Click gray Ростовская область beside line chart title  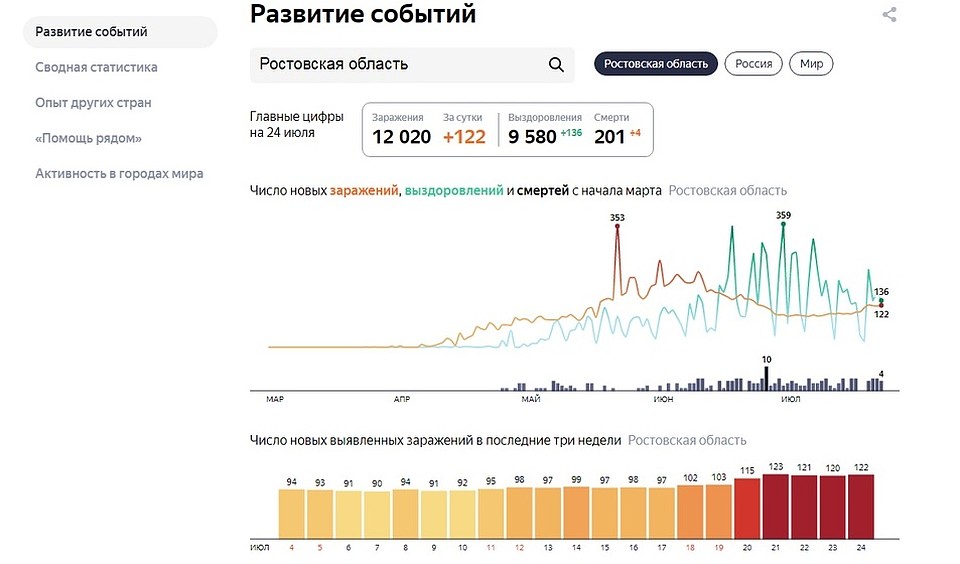727,190
